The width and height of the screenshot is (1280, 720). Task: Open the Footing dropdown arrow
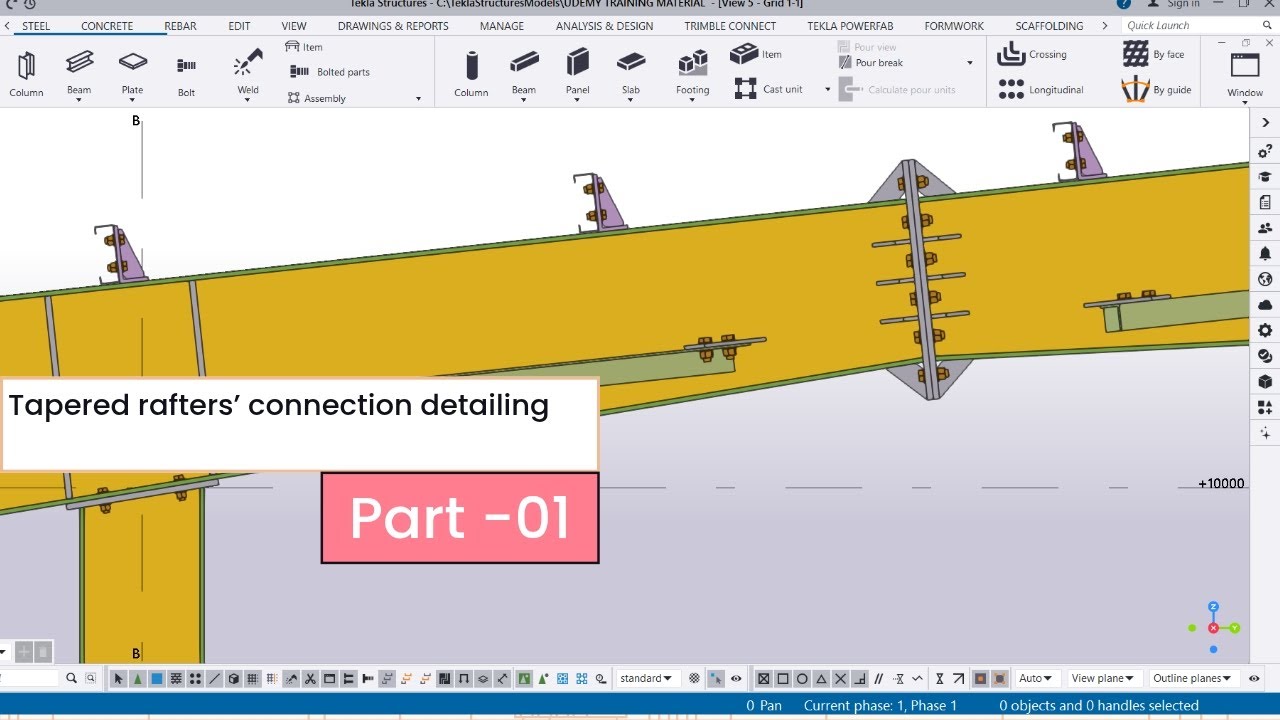tap(692, 100)
